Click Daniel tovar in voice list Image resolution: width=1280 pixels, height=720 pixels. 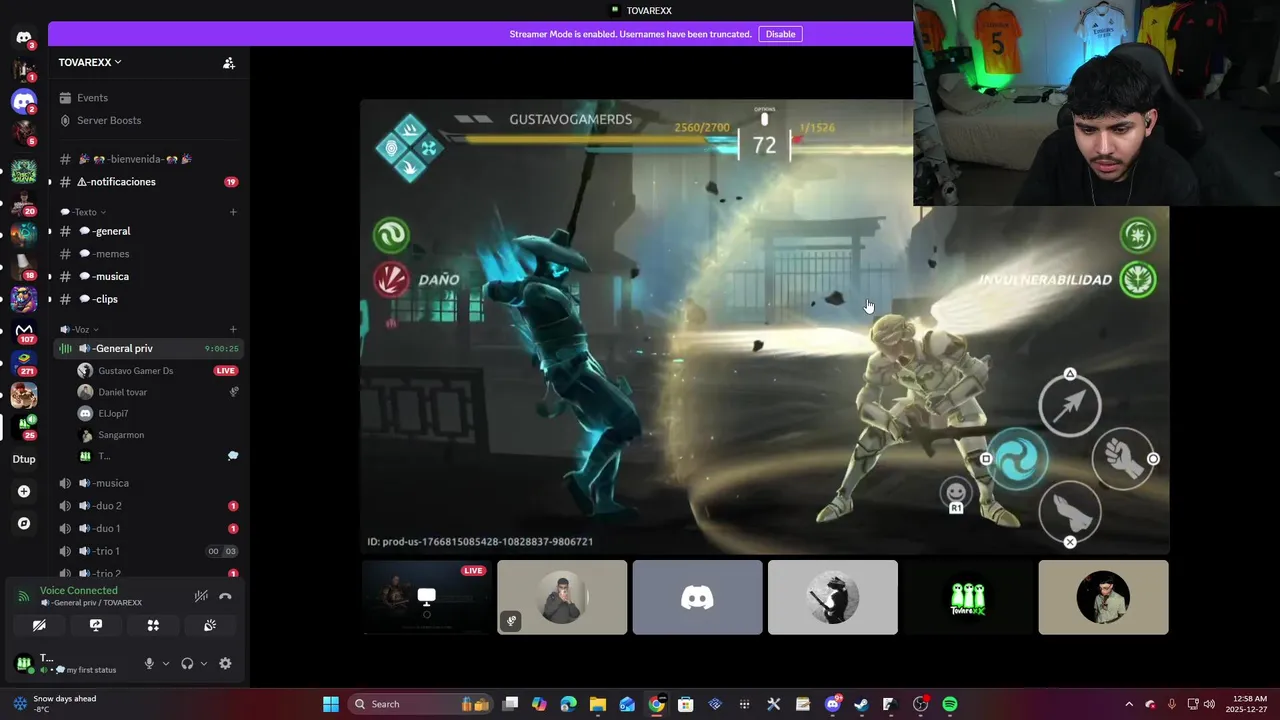(158, 392)
